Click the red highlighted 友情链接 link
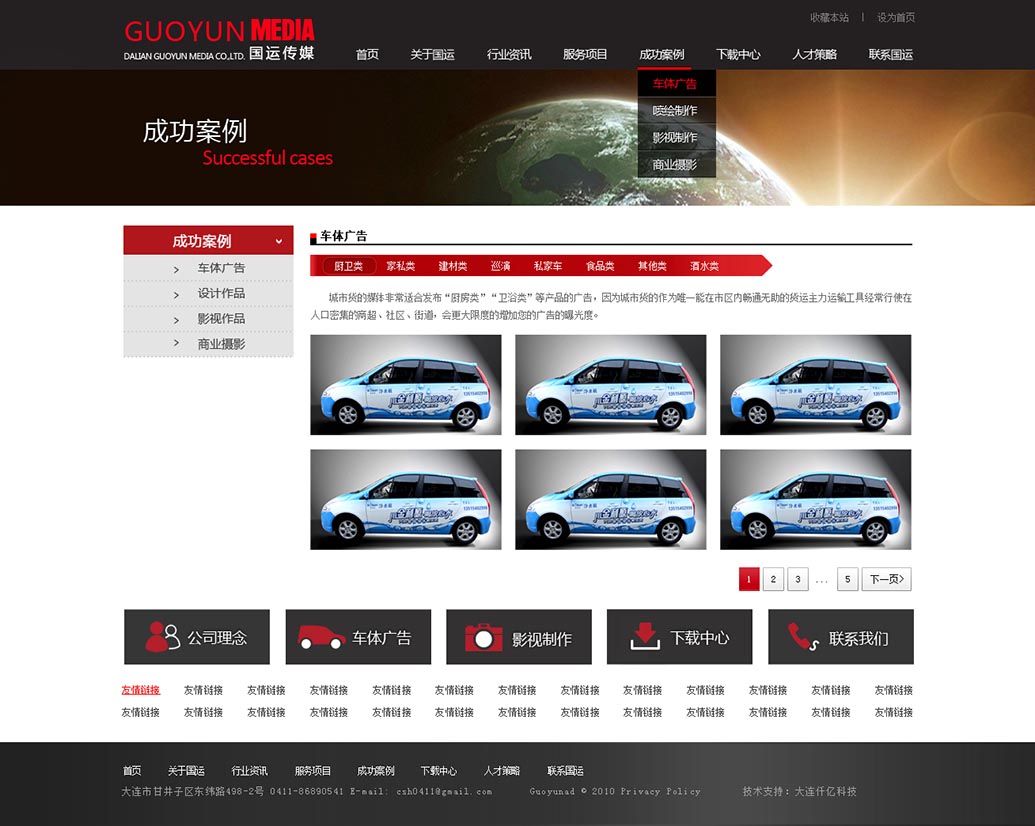 (140, 690)
